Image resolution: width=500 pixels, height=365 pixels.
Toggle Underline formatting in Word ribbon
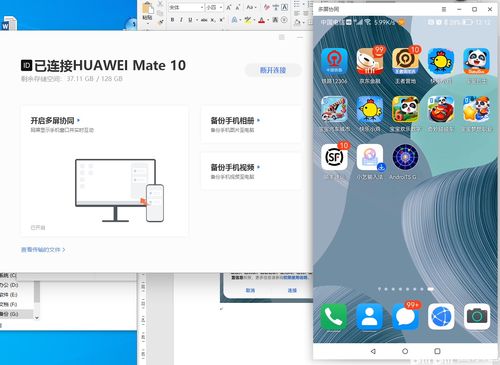coord(190,20)
